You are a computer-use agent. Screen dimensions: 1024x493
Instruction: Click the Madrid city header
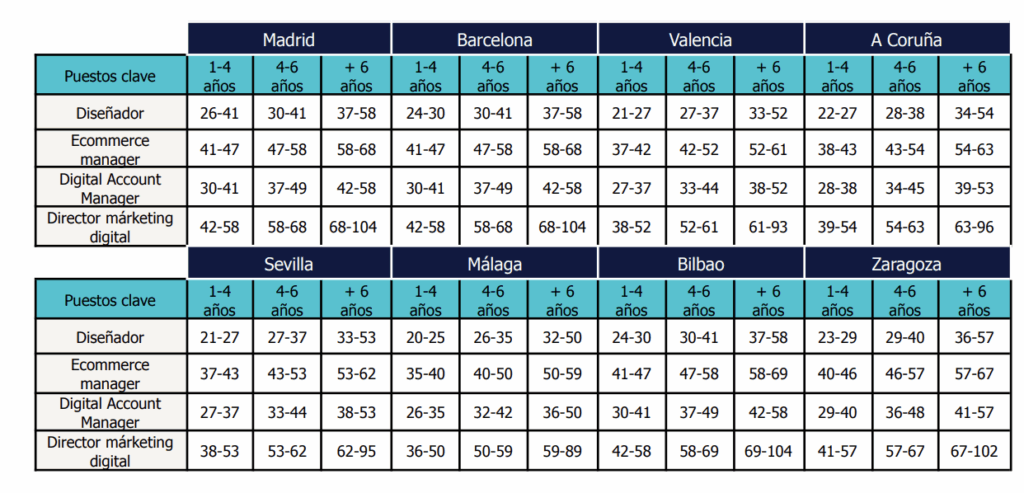(289, 41)
